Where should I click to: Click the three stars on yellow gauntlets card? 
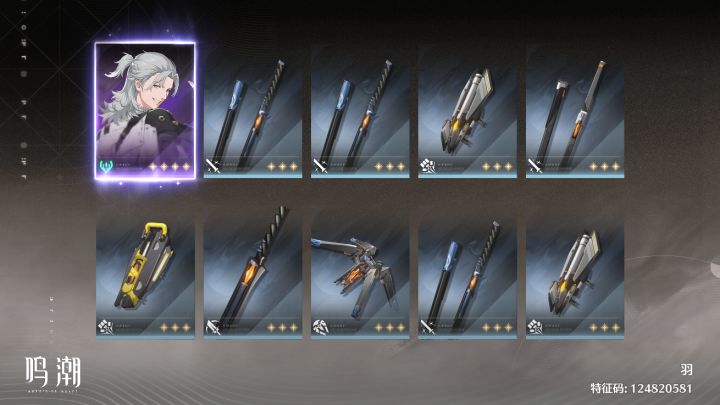(x=175, y=327)
